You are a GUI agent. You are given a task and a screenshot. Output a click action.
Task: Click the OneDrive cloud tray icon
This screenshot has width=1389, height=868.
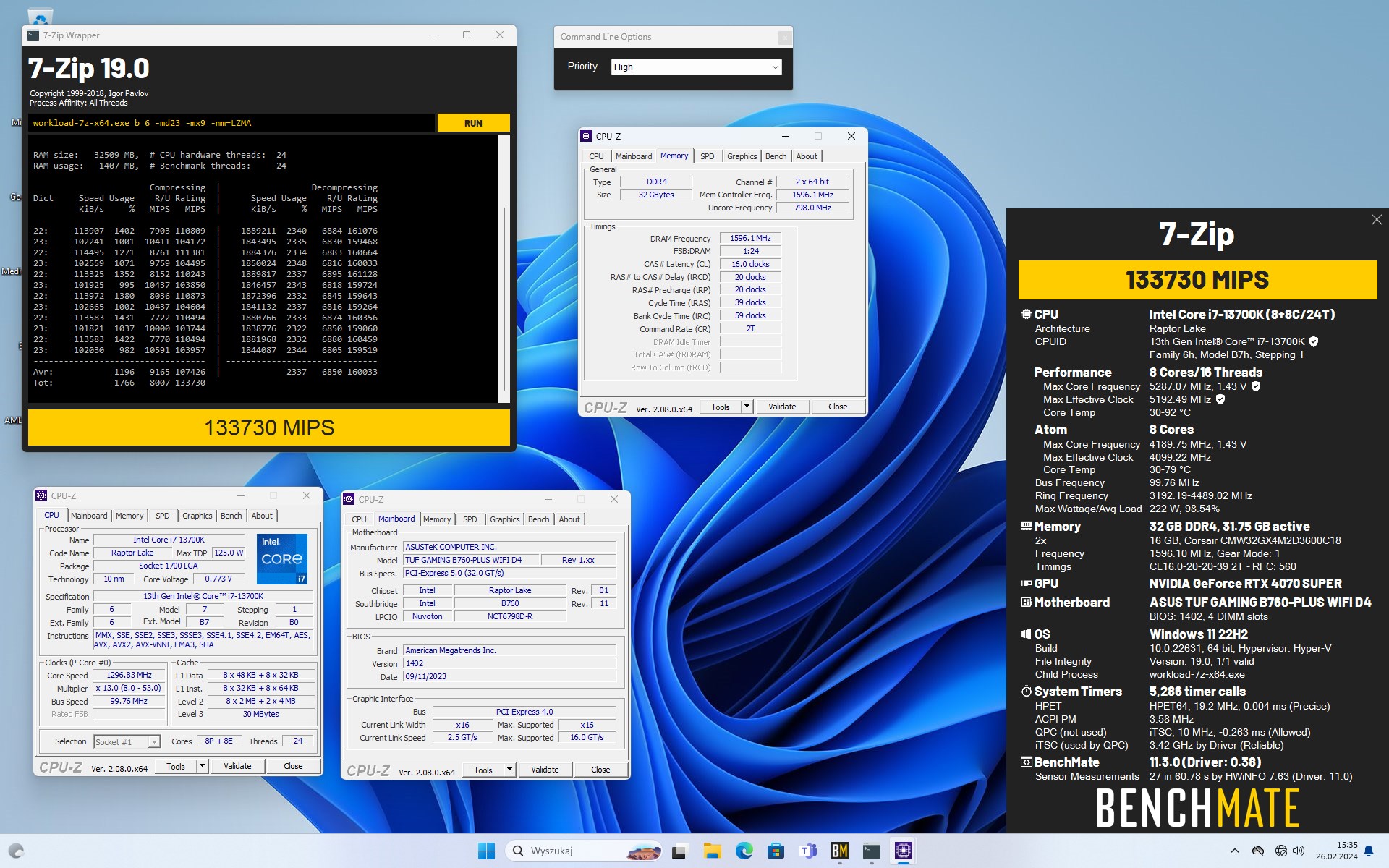(1258, 851)
